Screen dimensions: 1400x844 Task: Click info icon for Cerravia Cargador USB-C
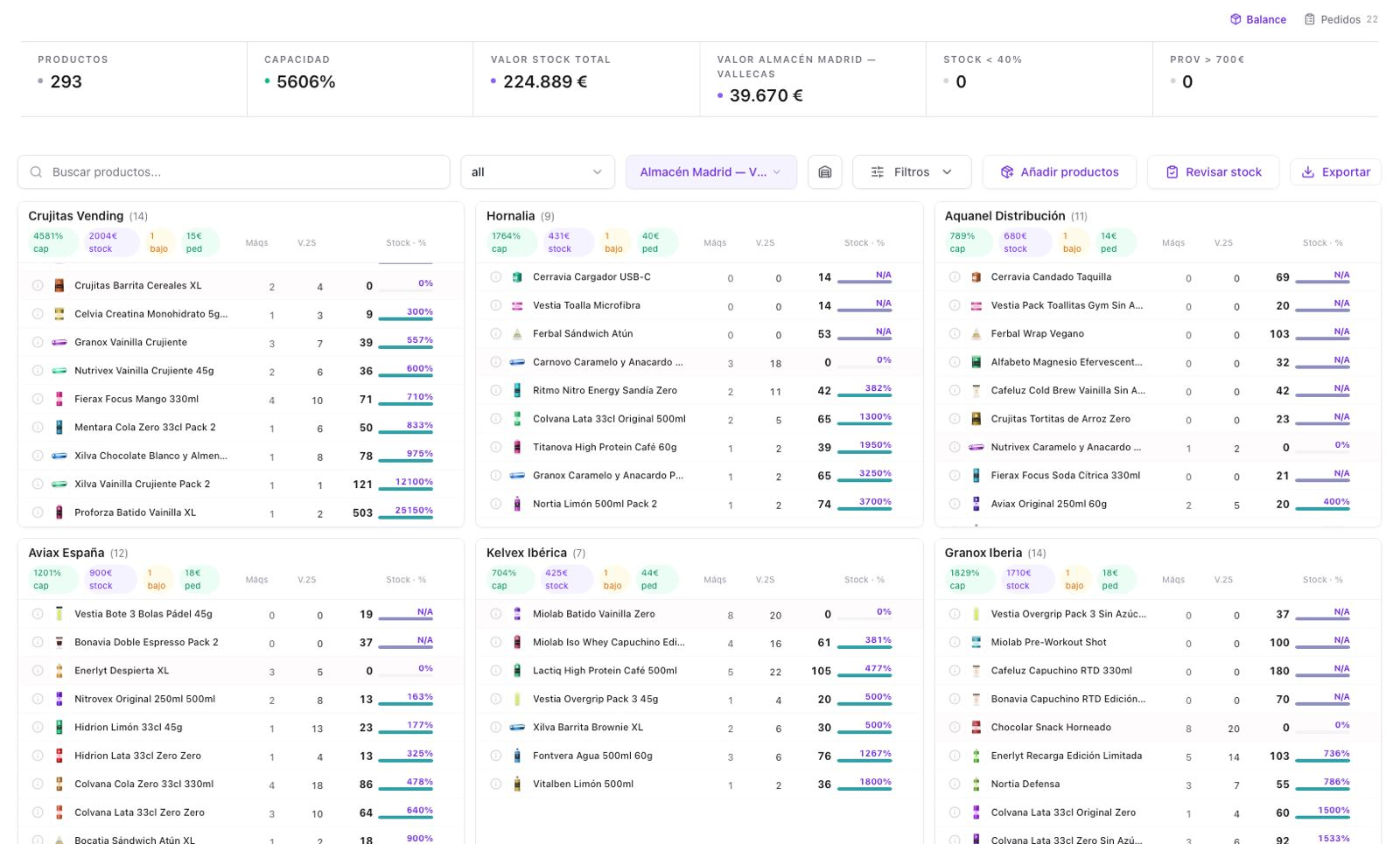click(x=496, y=277)
